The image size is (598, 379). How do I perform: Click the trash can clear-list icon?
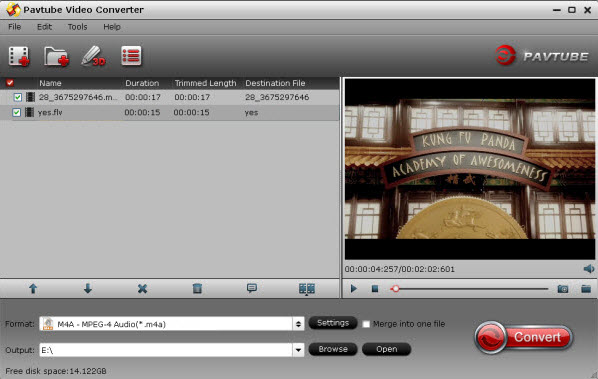coord(197,289)
